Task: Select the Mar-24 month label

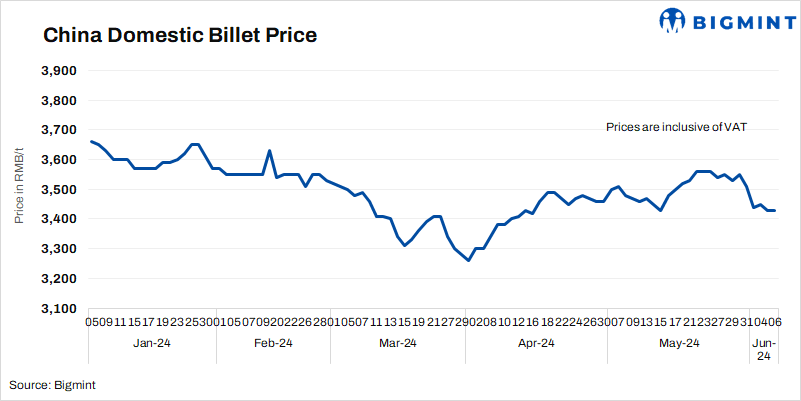Action: click(398, 343)
